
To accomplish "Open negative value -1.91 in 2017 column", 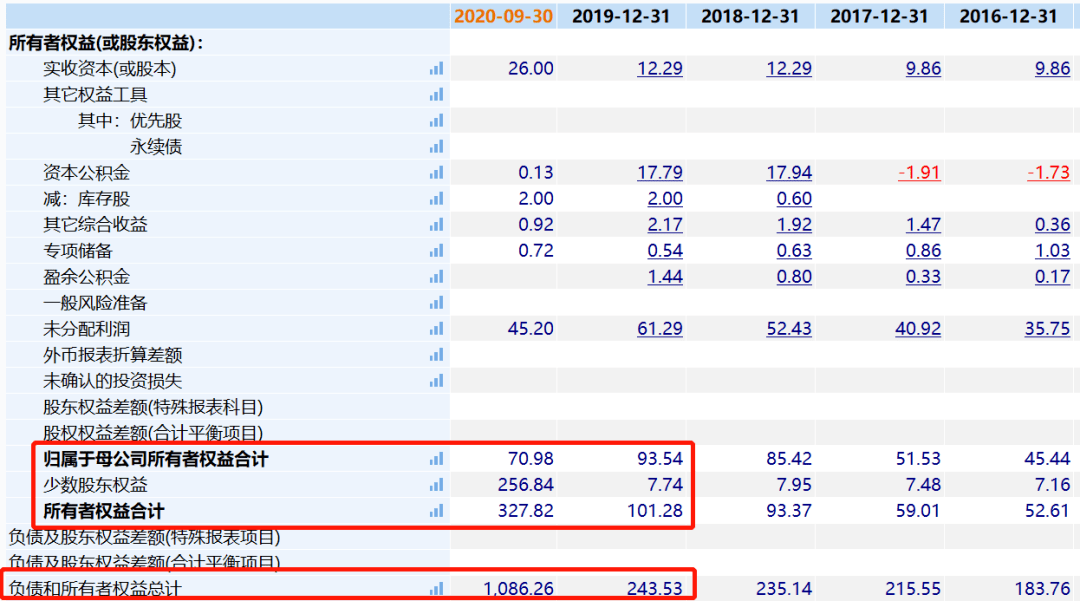I will [919, 173].
